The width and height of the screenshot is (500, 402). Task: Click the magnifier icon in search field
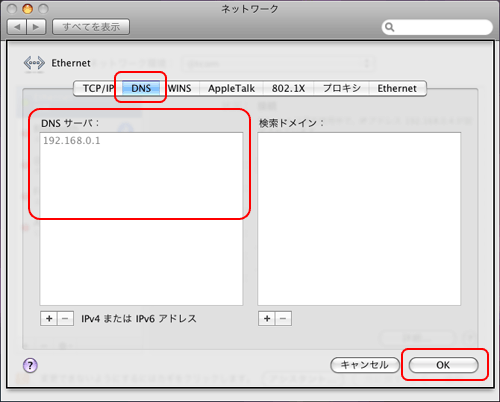click(x=389, y=27)
